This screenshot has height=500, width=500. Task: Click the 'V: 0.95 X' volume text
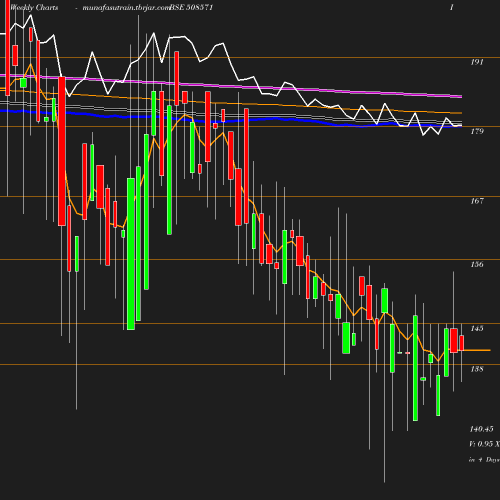point(484,444)
